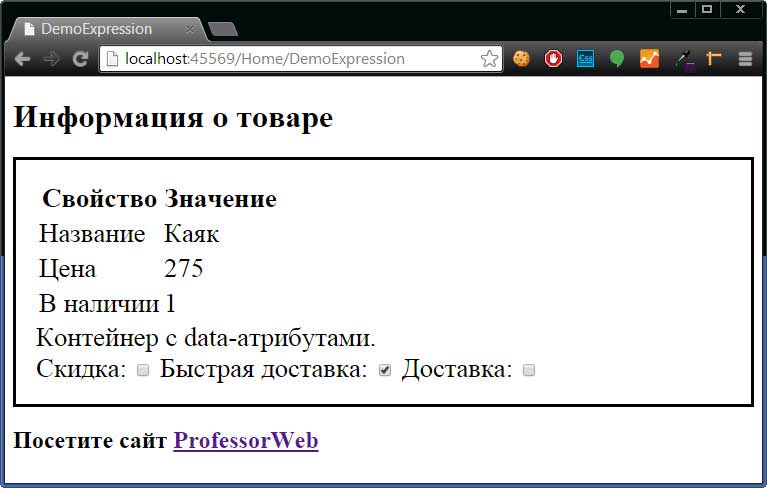Open a new browser tab
Image resolution: width=767 pixels, height=488 pixels.
pyautogui.click(x=223, y=30)
